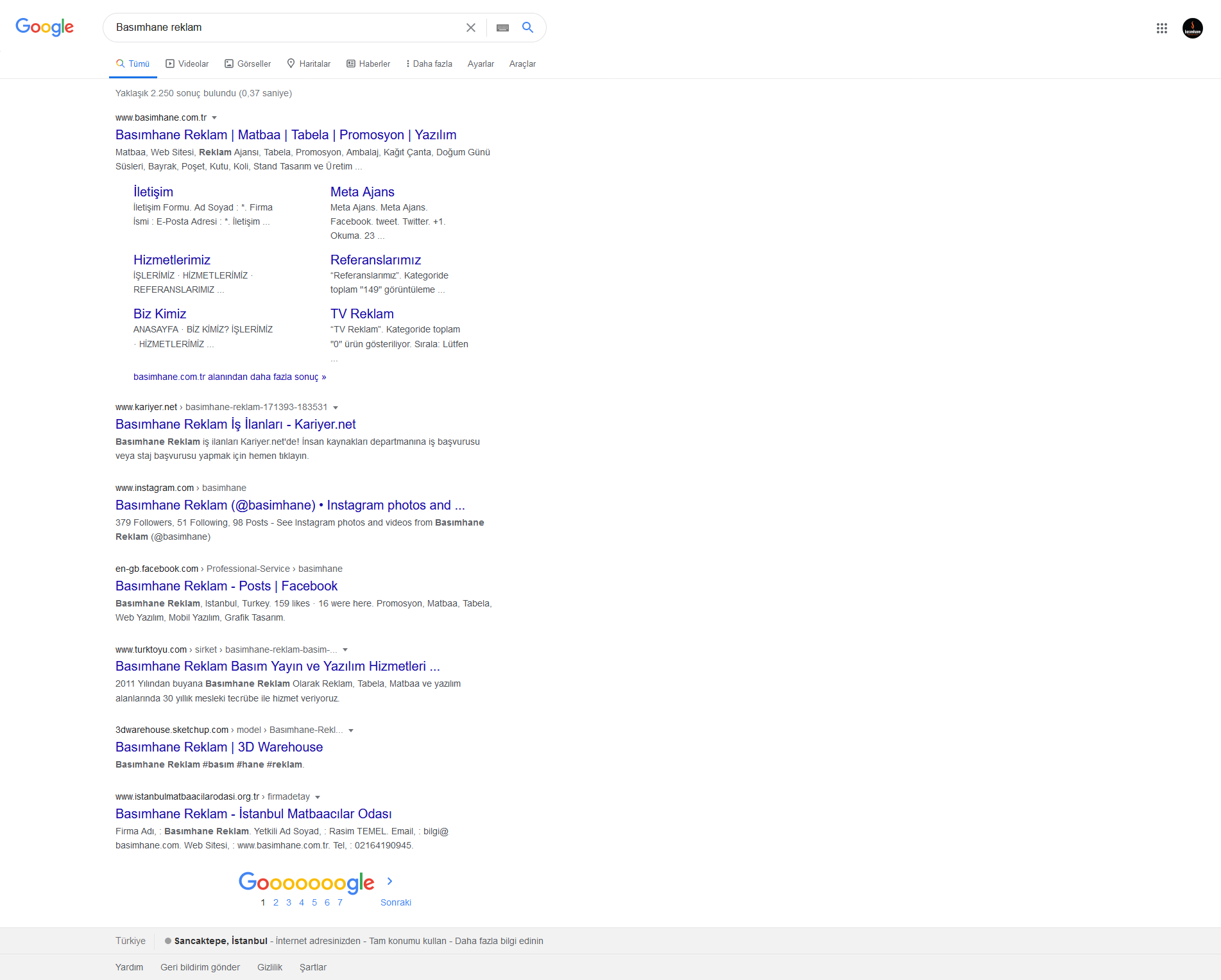Click the Google logo

(44, 27)
